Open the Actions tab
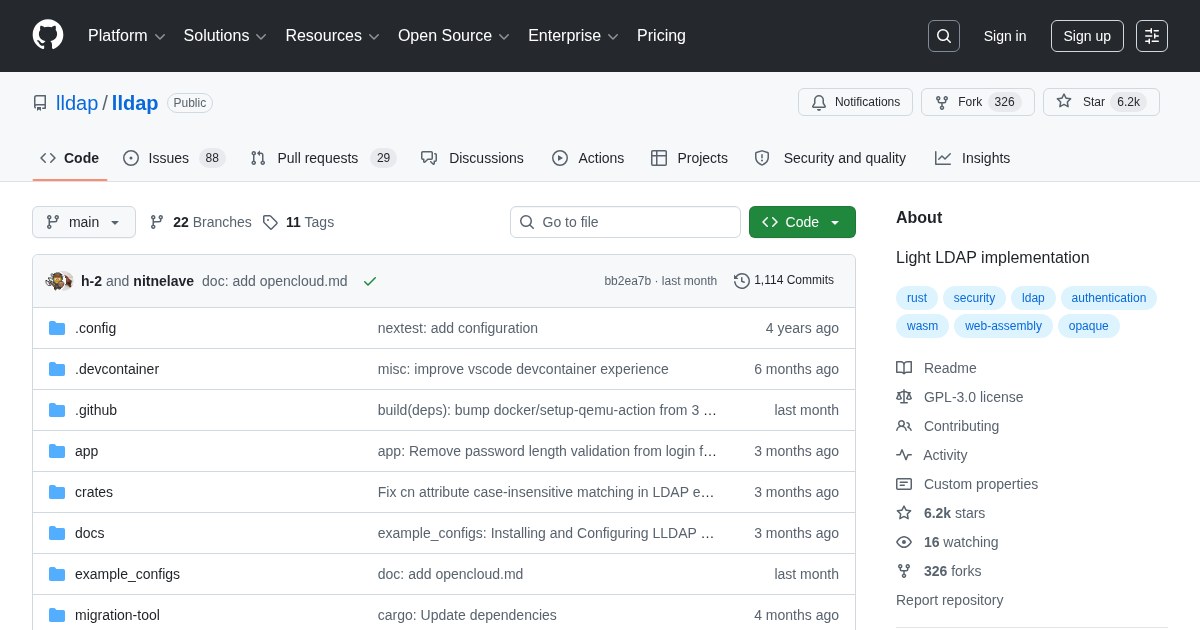Screen dimensions: 1200x630 588,158
